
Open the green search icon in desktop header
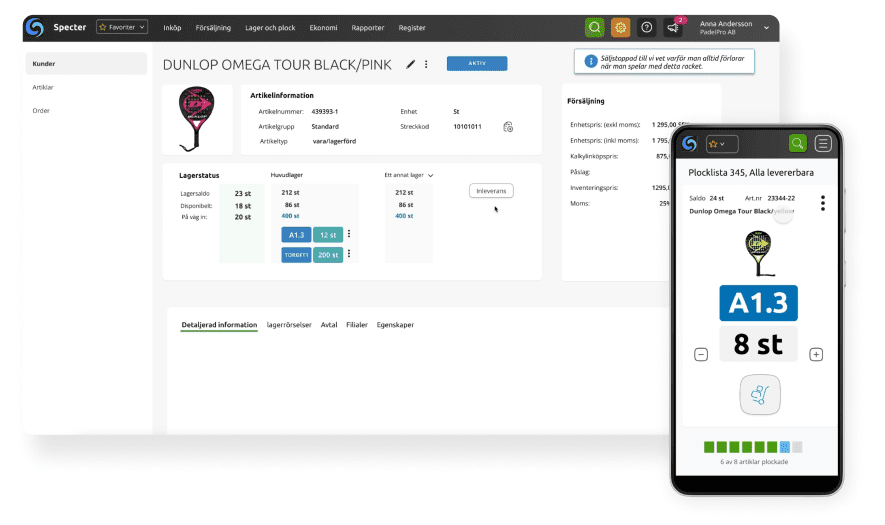coord(594,27)
